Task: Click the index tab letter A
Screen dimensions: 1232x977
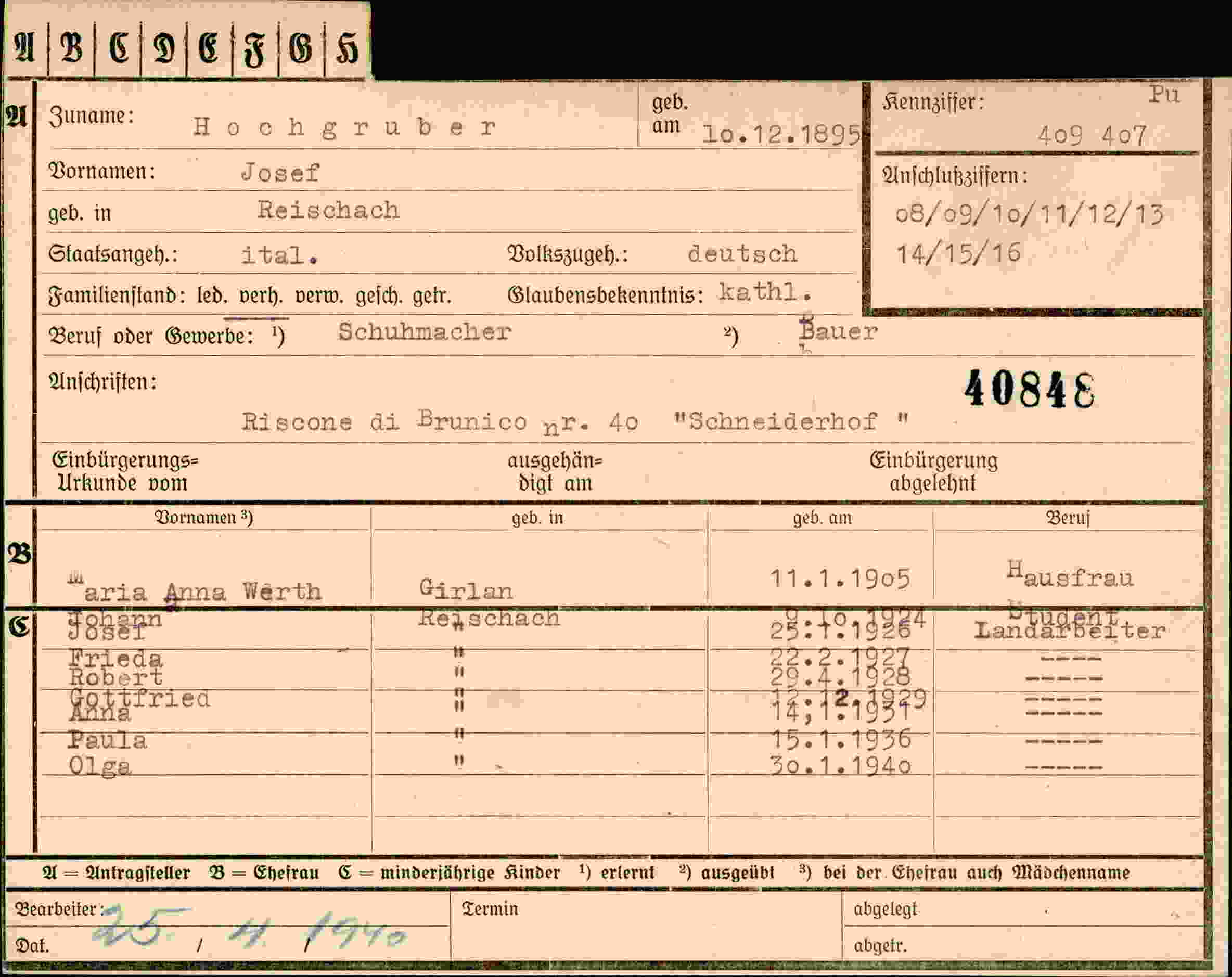Action: coord(24,48)
